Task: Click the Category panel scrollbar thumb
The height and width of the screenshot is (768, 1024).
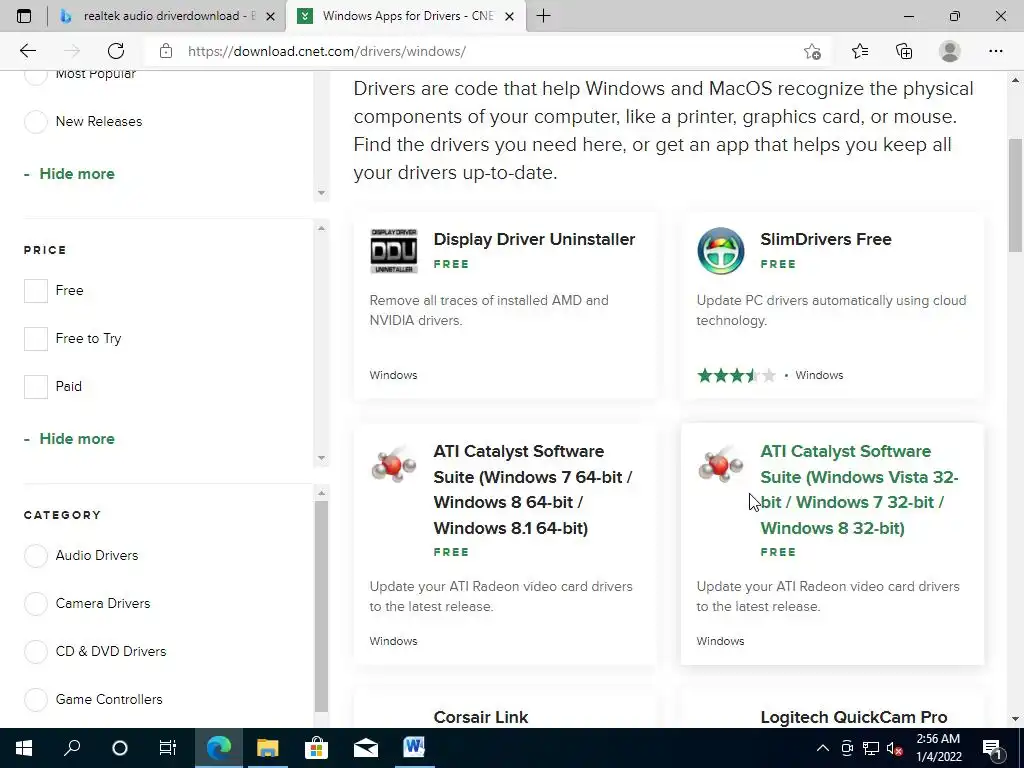Action: point(321,607)
